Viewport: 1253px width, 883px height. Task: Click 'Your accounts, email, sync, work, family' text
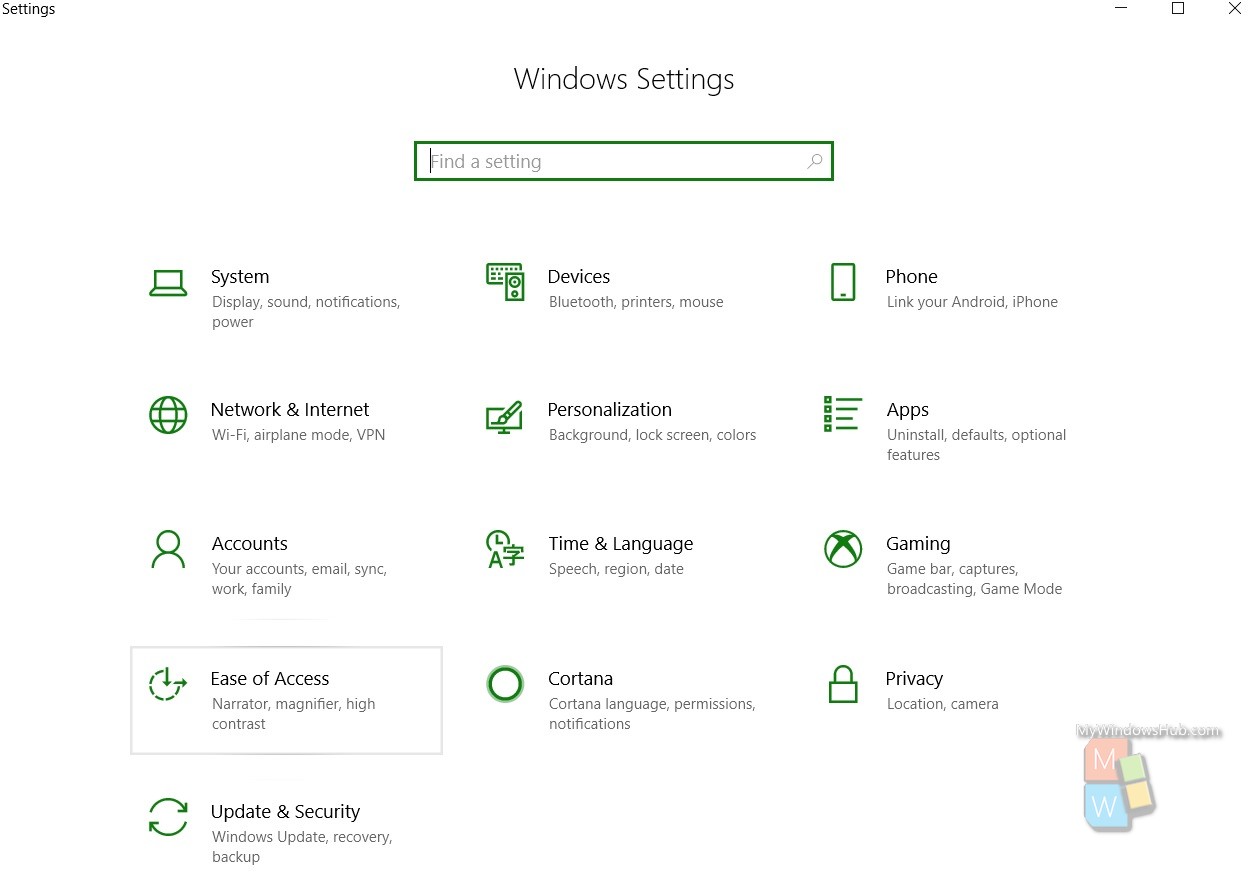299,579
